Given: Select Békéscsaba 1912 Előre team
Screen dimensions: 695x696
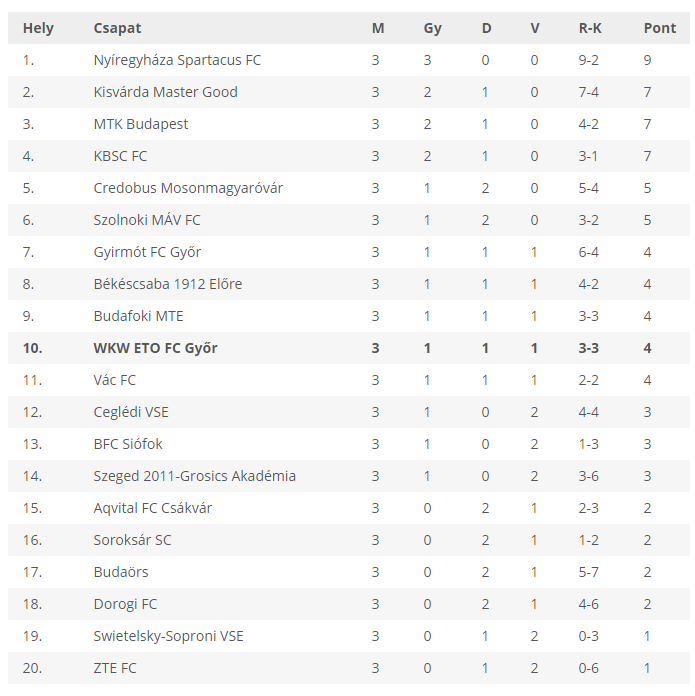Looking at the screenshot, I should pyautogui.click(x=168, y=284).
